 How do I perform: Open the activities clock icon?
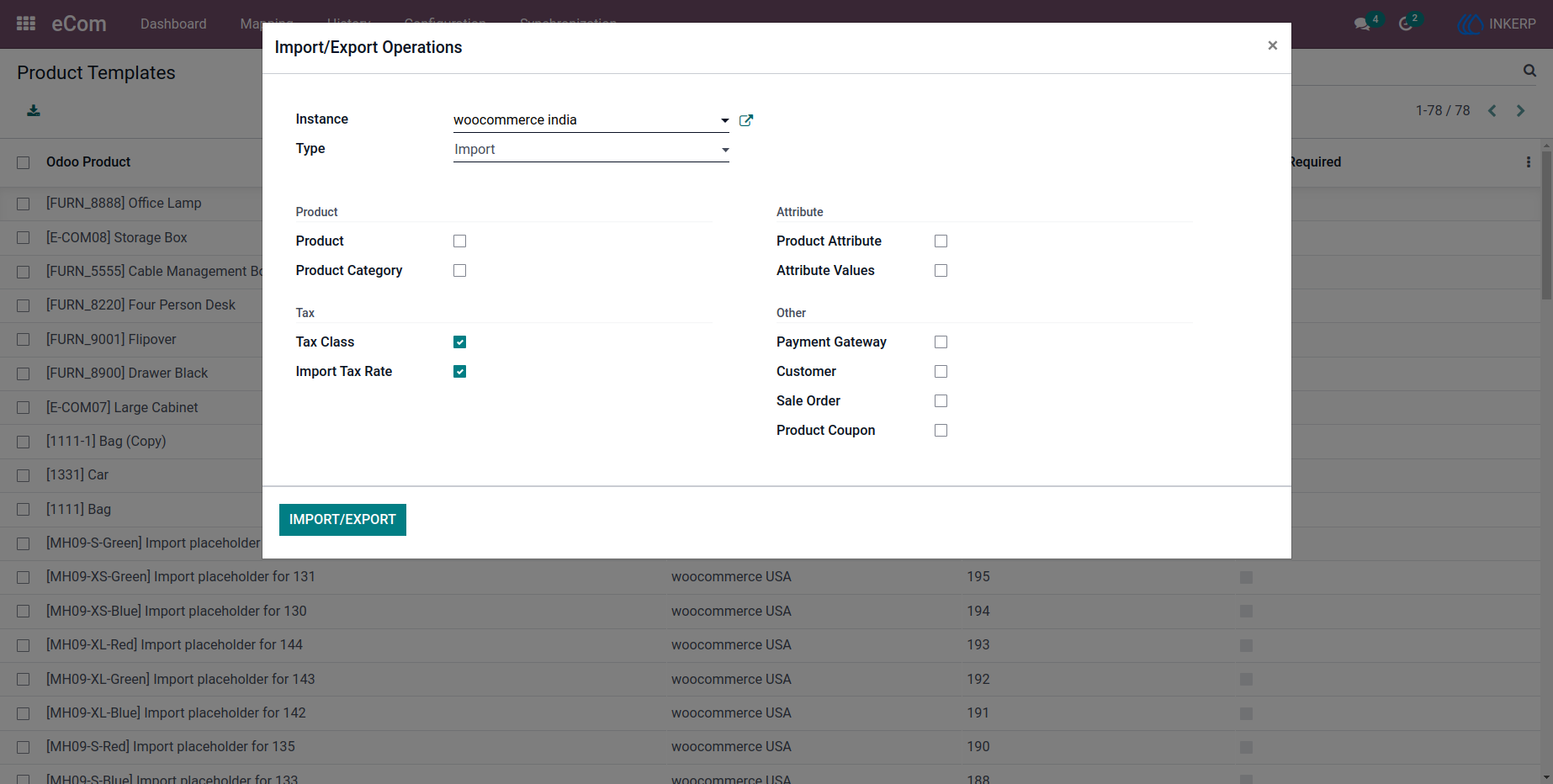(1405, 24)
